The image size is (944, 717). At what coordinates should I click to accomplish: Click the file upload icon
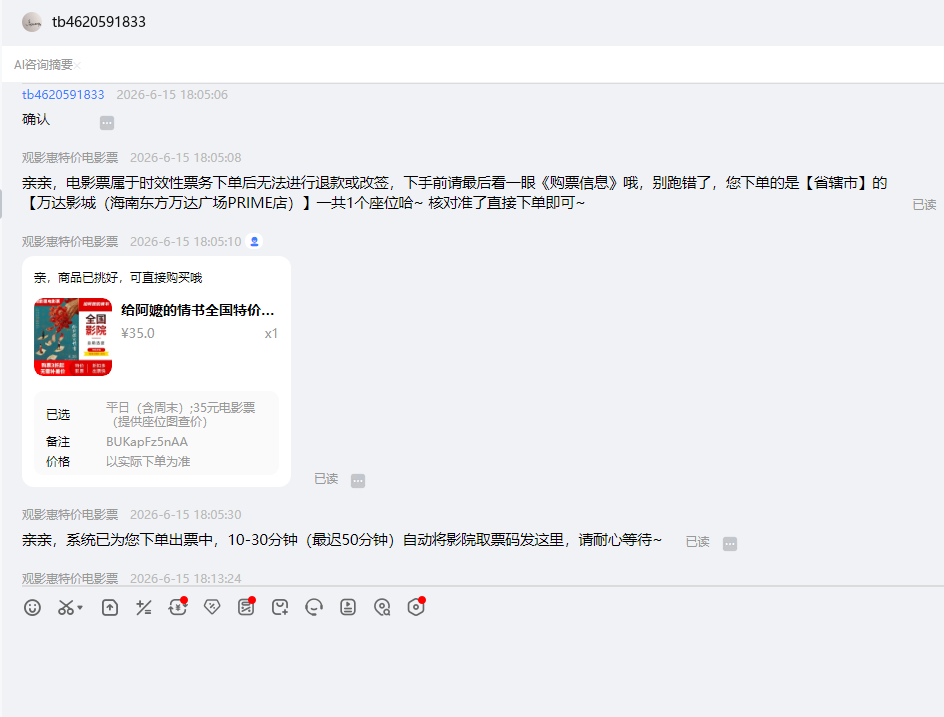click(x=110, y=607)
